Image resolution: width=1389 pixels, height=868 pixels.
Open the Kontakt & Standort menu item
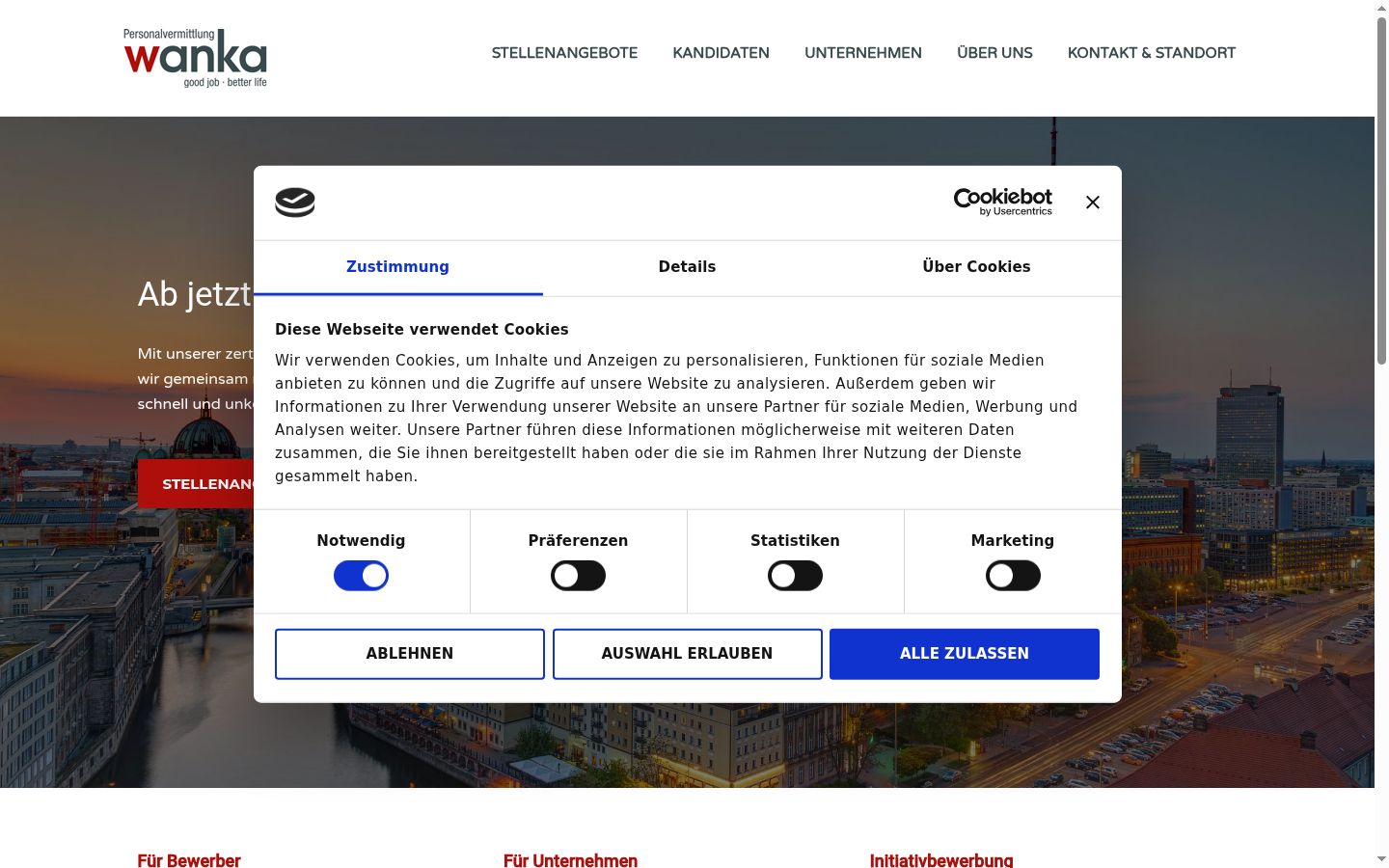point(1152,53)
